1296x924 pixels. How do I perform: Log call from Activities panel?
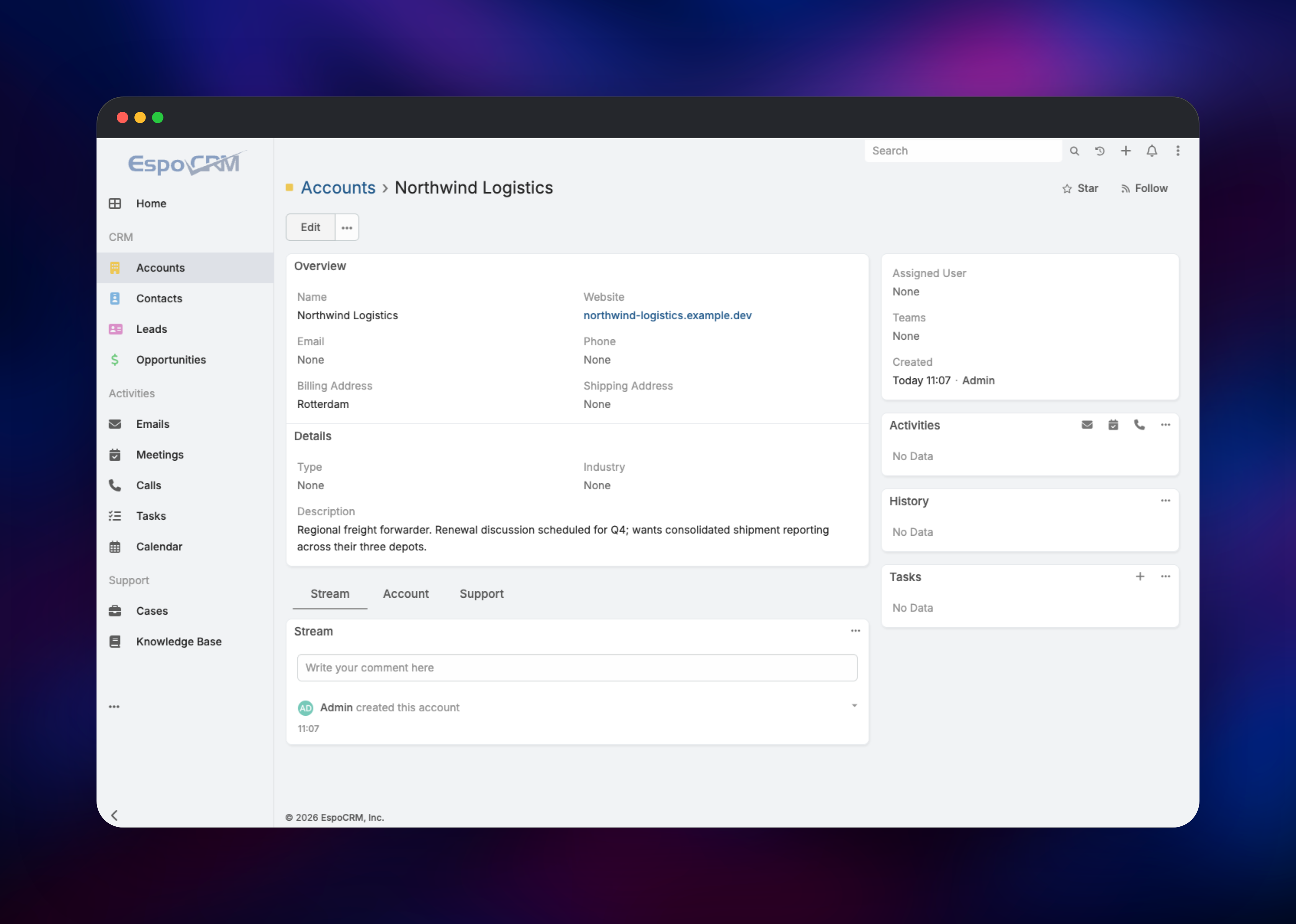tap(1139, 425)
